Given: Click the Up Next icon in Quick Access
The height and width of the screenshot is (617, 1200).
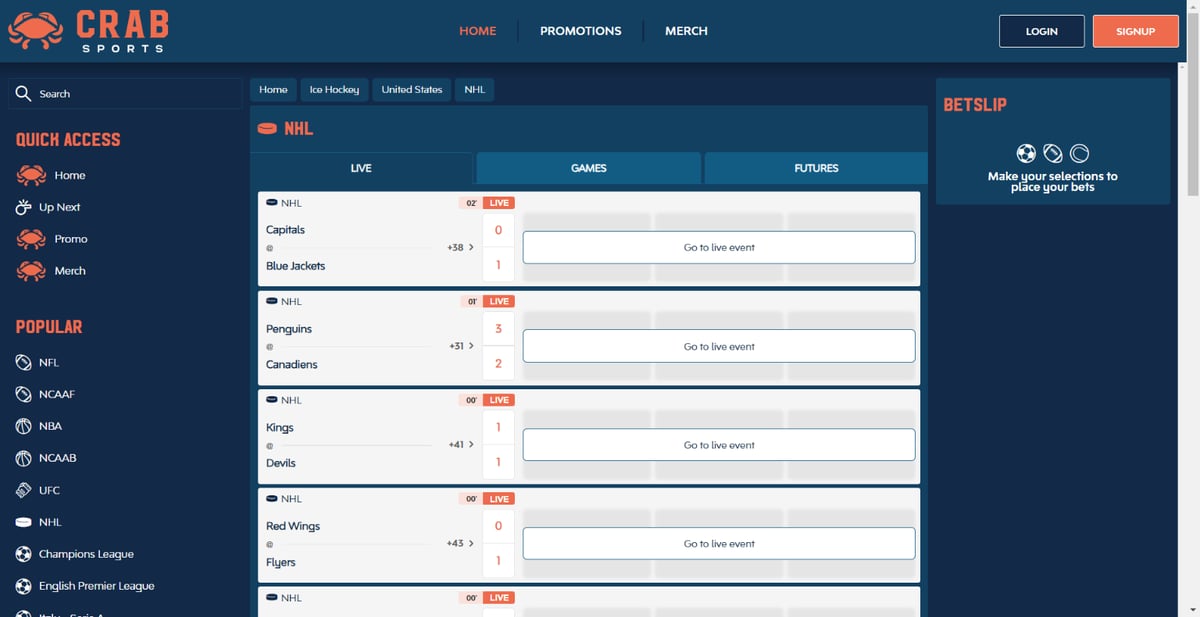Looking at the screenshot, I should coord(25,207).
